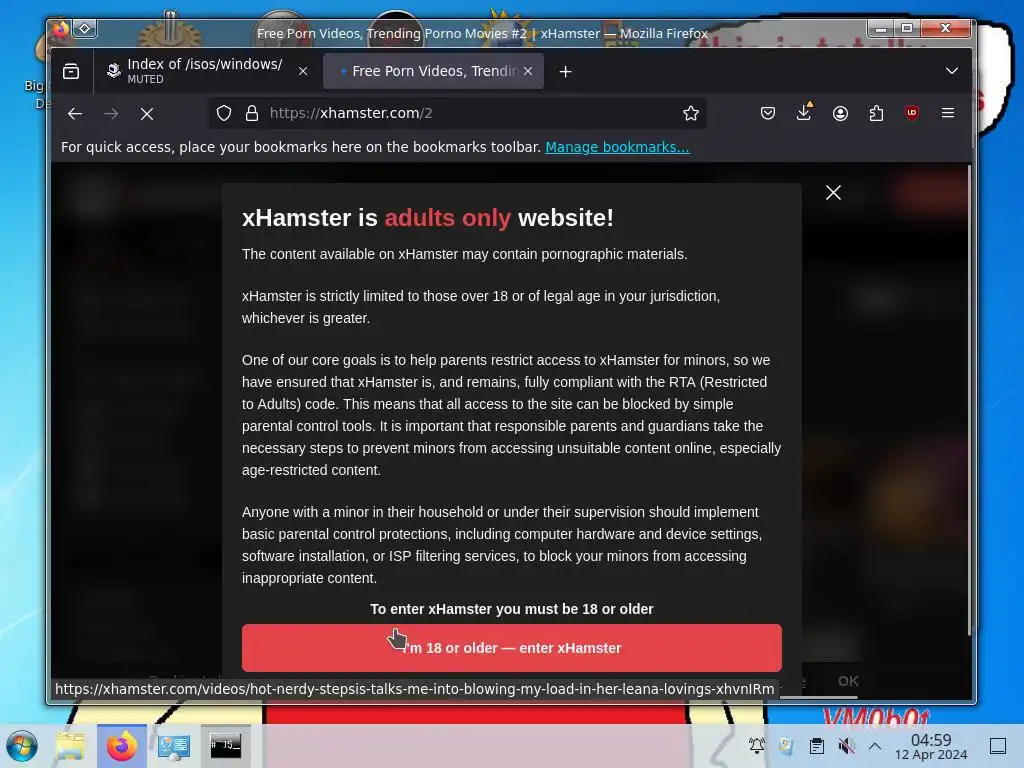Click the "adults only" heading text
Image resolution: width=1024 pixels, height=768 pixels.
[x=447, y=217]
